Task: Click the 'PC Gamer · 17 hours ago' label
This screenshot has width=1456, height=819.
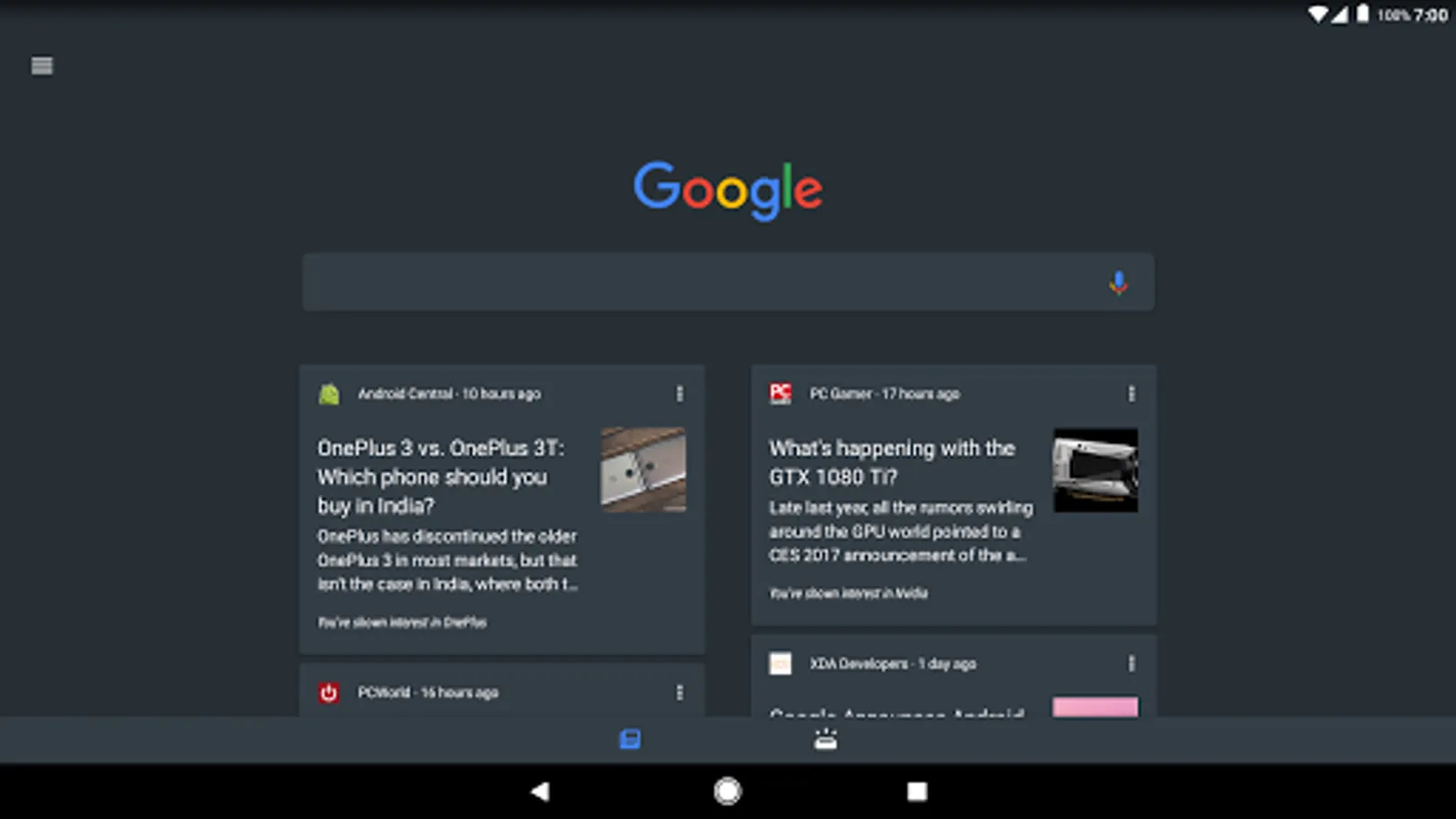Action: coord(885,394)
